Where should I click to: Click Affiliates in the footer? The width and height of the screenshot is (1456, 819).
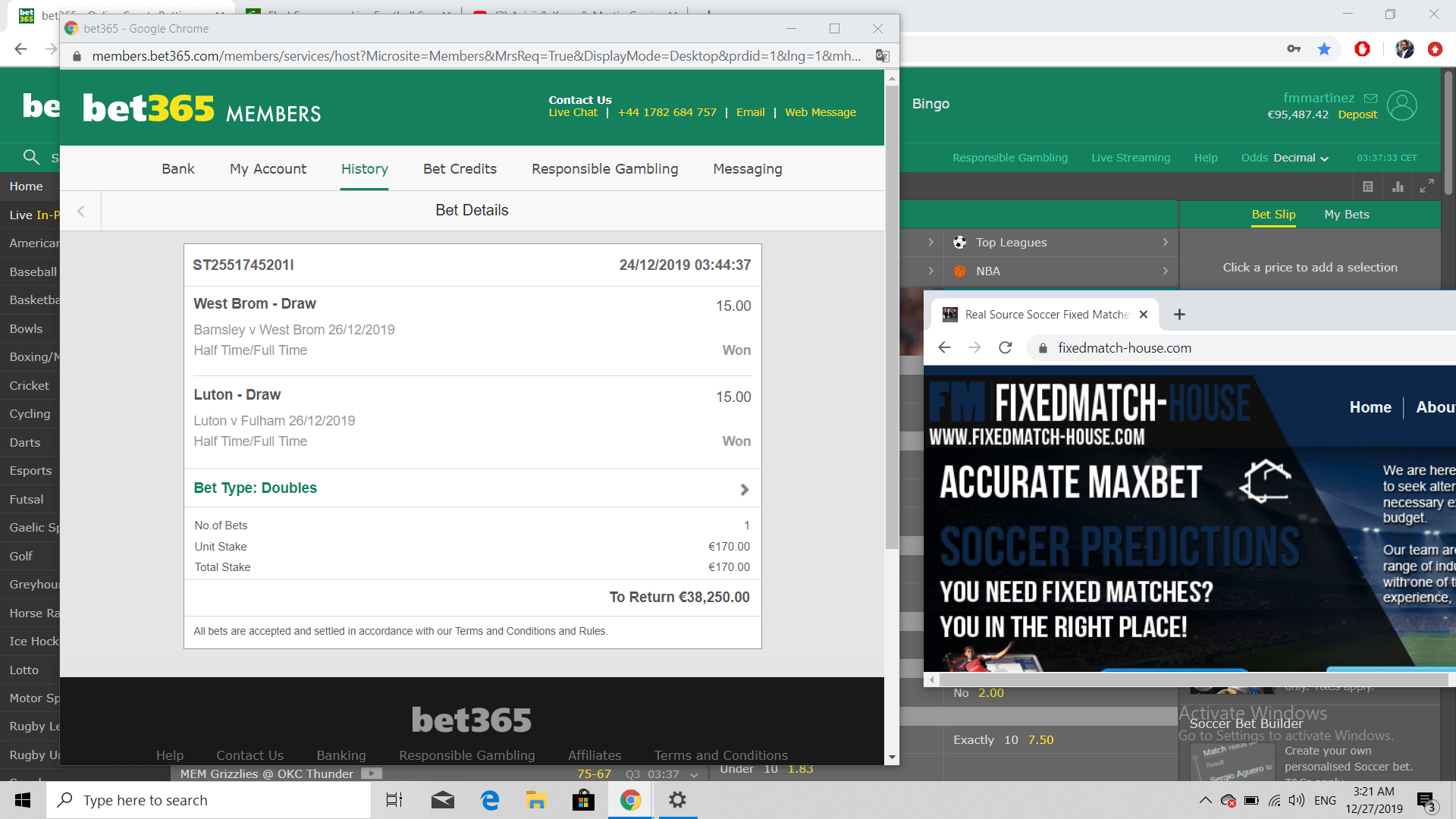pyautogui.click(x=594, y=755)
